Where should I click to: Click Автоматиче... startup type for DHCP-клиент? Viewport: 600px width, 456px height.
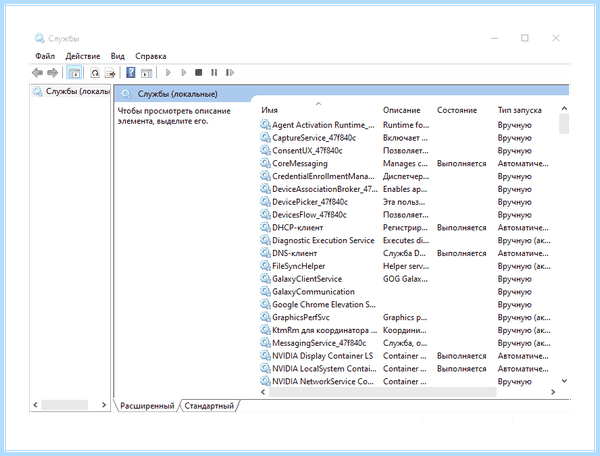click(x=523, y=228)
